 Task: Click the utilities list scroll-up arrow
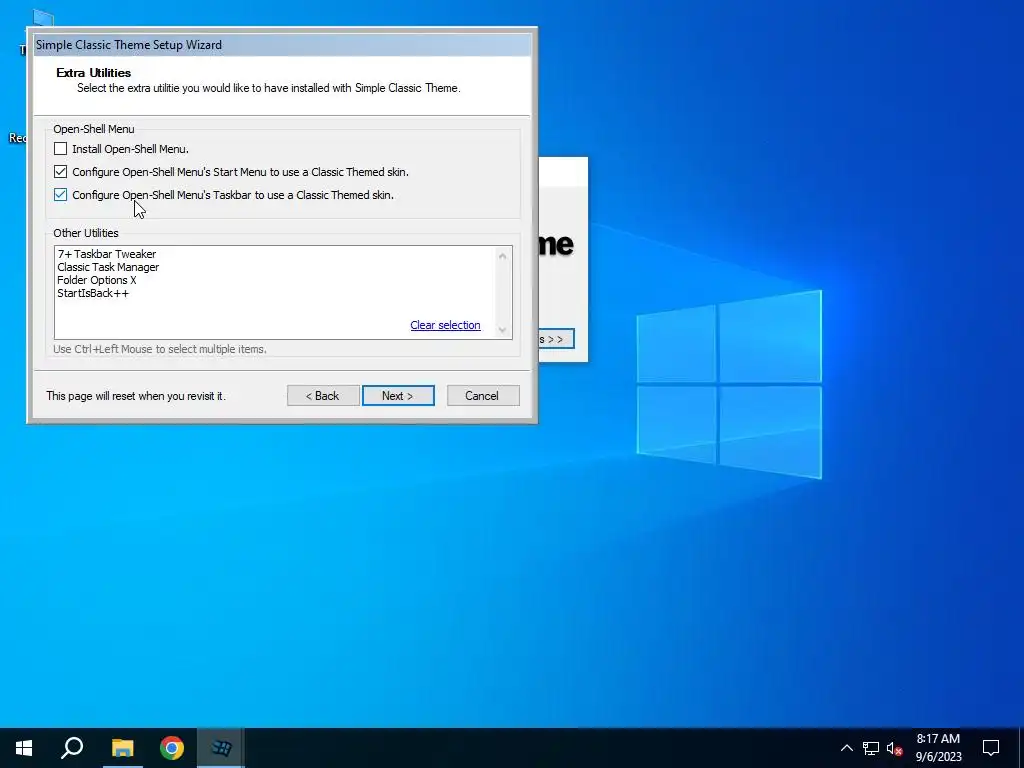pos(502,256)
